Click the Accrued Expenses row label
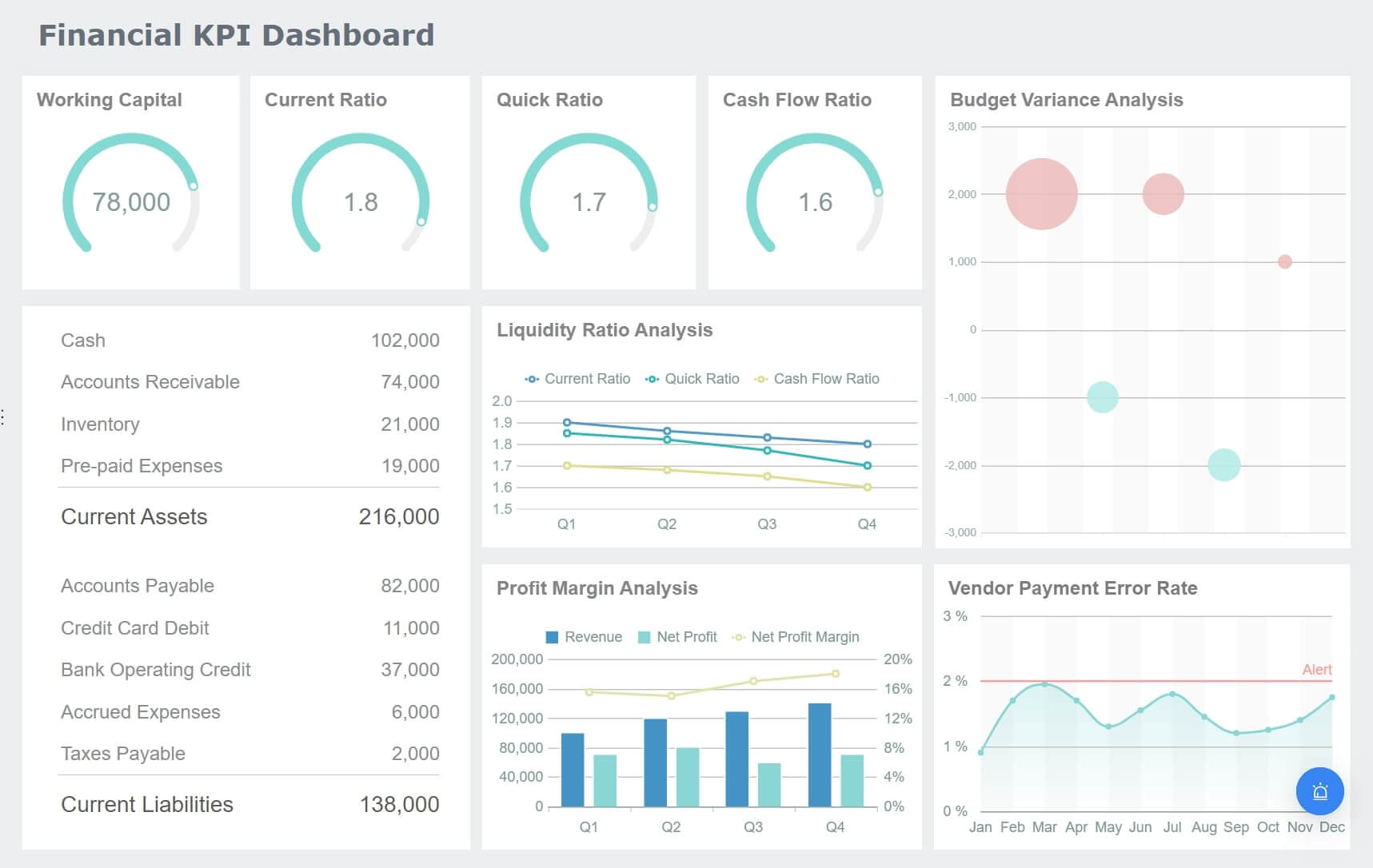 [141, 712]
